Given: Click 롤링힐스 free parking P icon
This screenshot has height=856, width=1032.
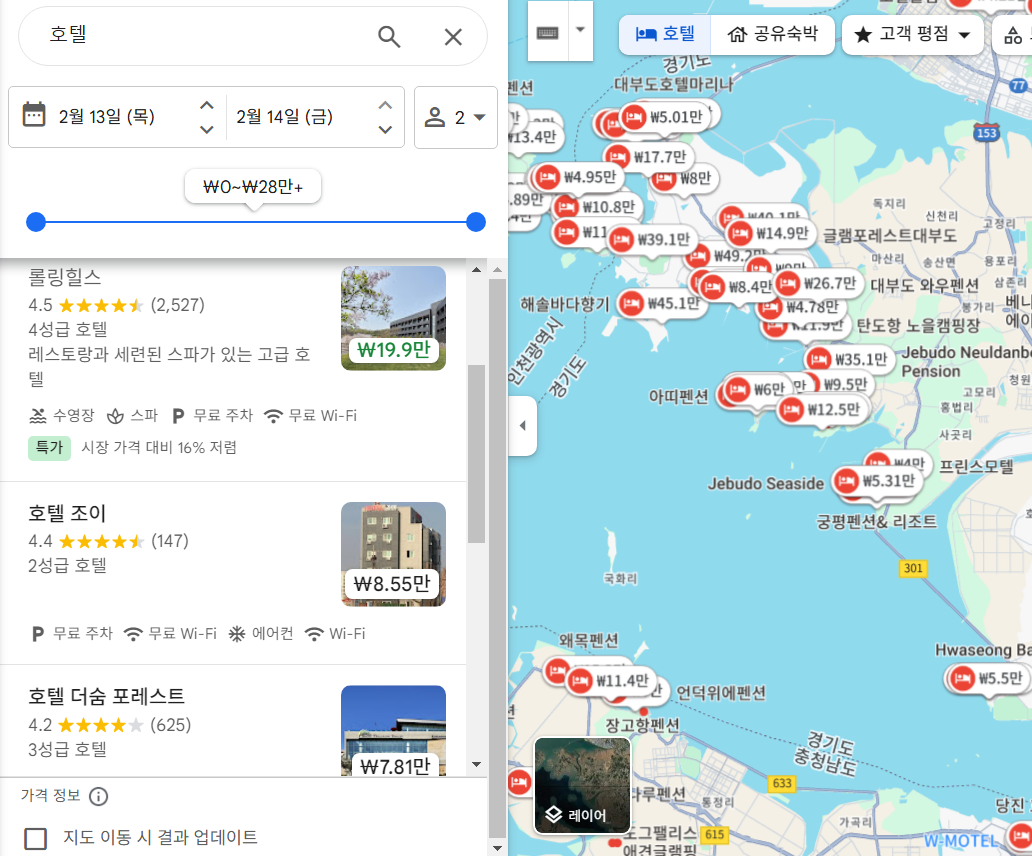Looking at the screenshot, I should pos(178,416).
